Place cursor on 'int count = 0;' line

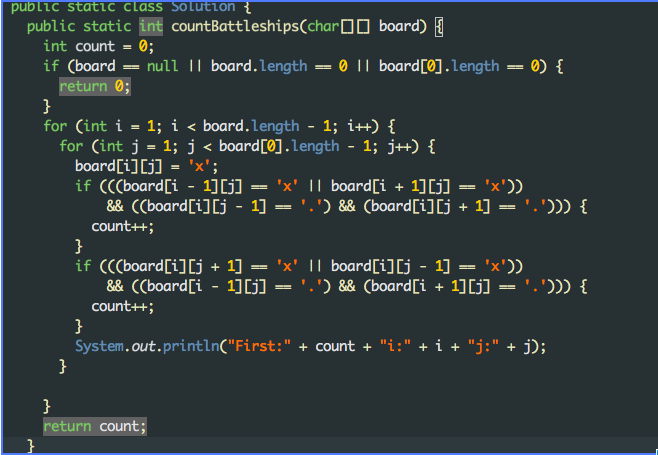pos(99,46)
